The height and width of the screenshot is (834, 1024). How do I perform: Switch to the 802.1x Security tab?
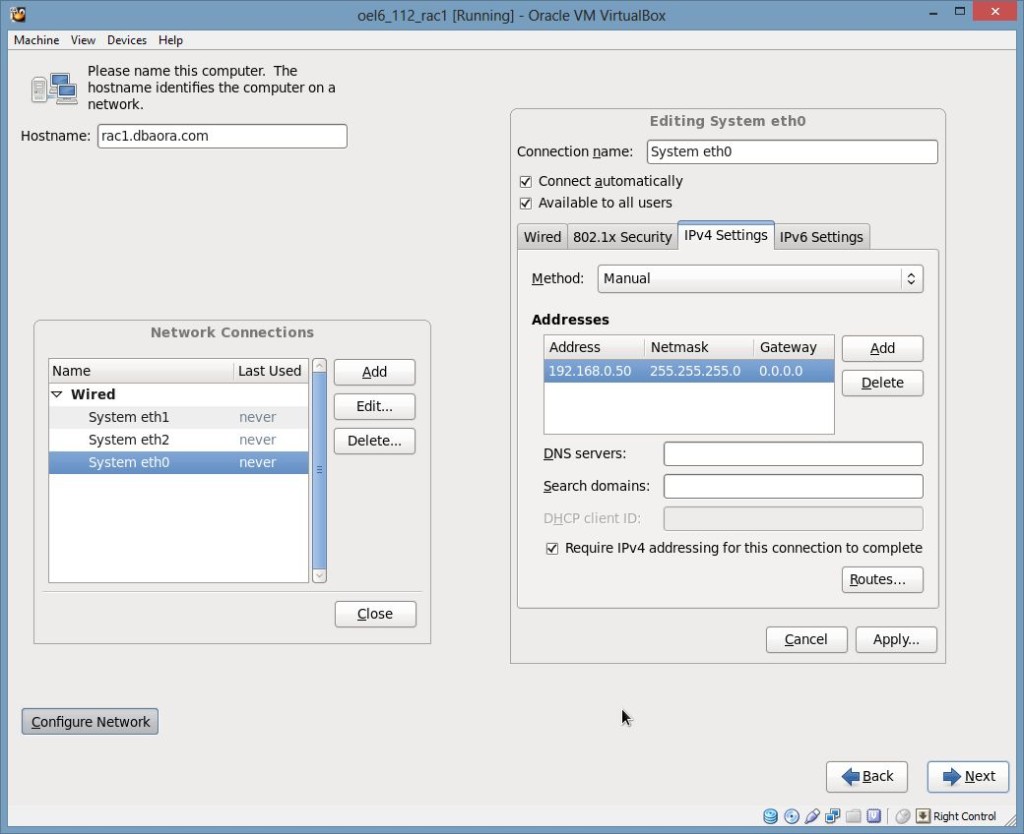(622, 237)
